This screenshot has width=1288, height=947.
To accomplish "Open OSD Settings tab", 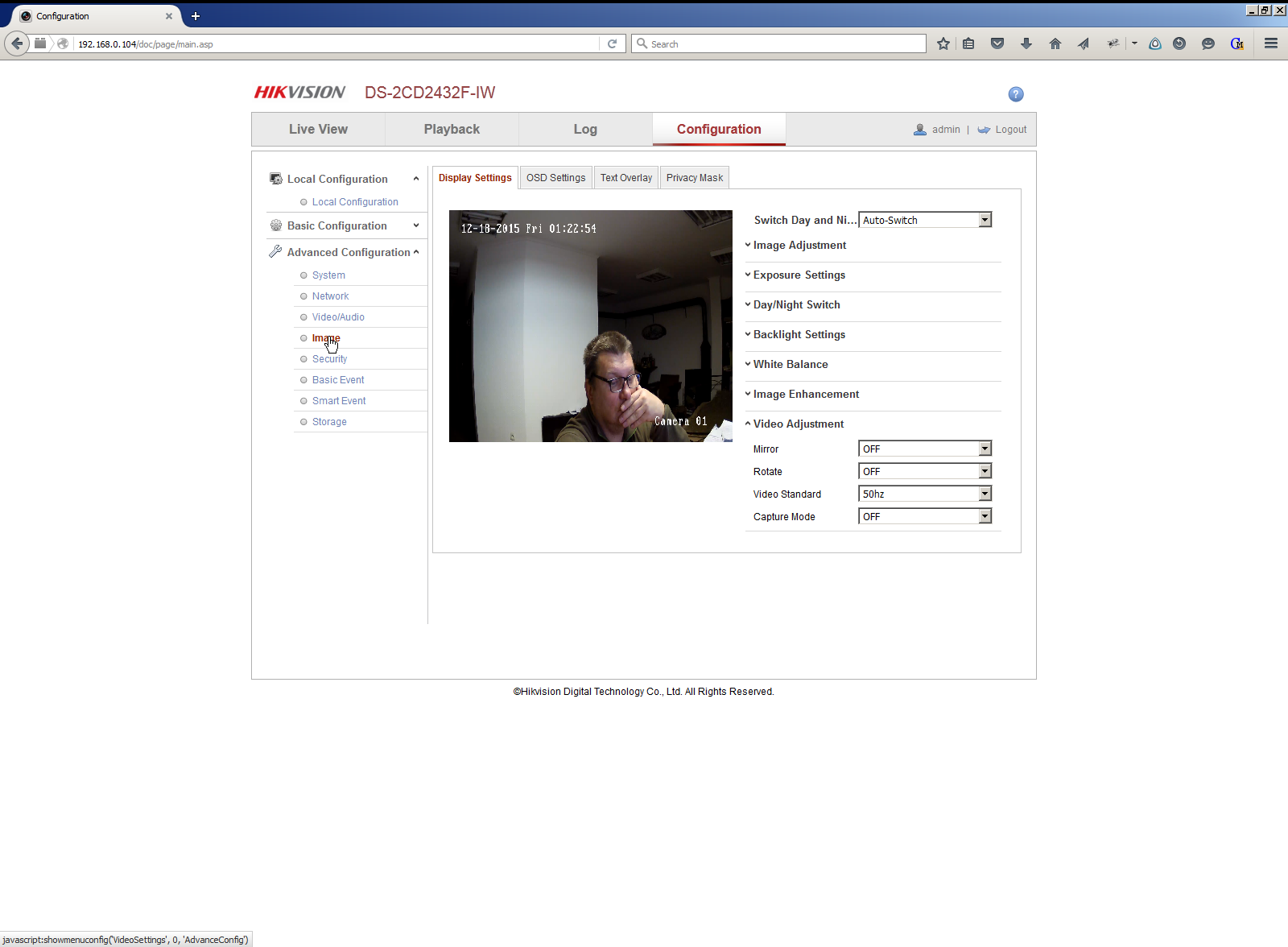I will (556, 178).
